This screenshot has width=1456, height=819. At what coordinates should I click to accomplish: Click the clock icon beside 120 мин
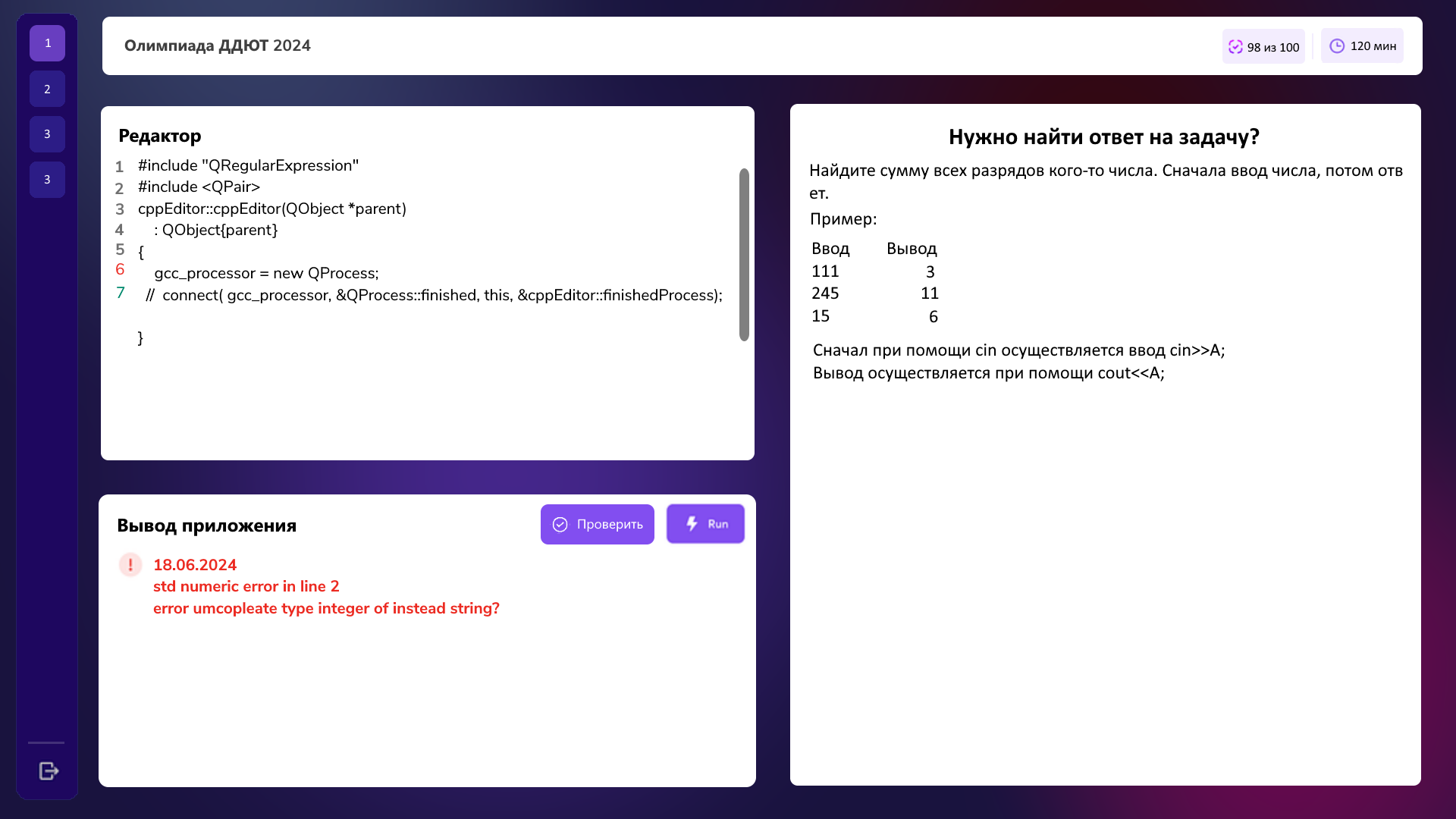tap(1337, 46)
